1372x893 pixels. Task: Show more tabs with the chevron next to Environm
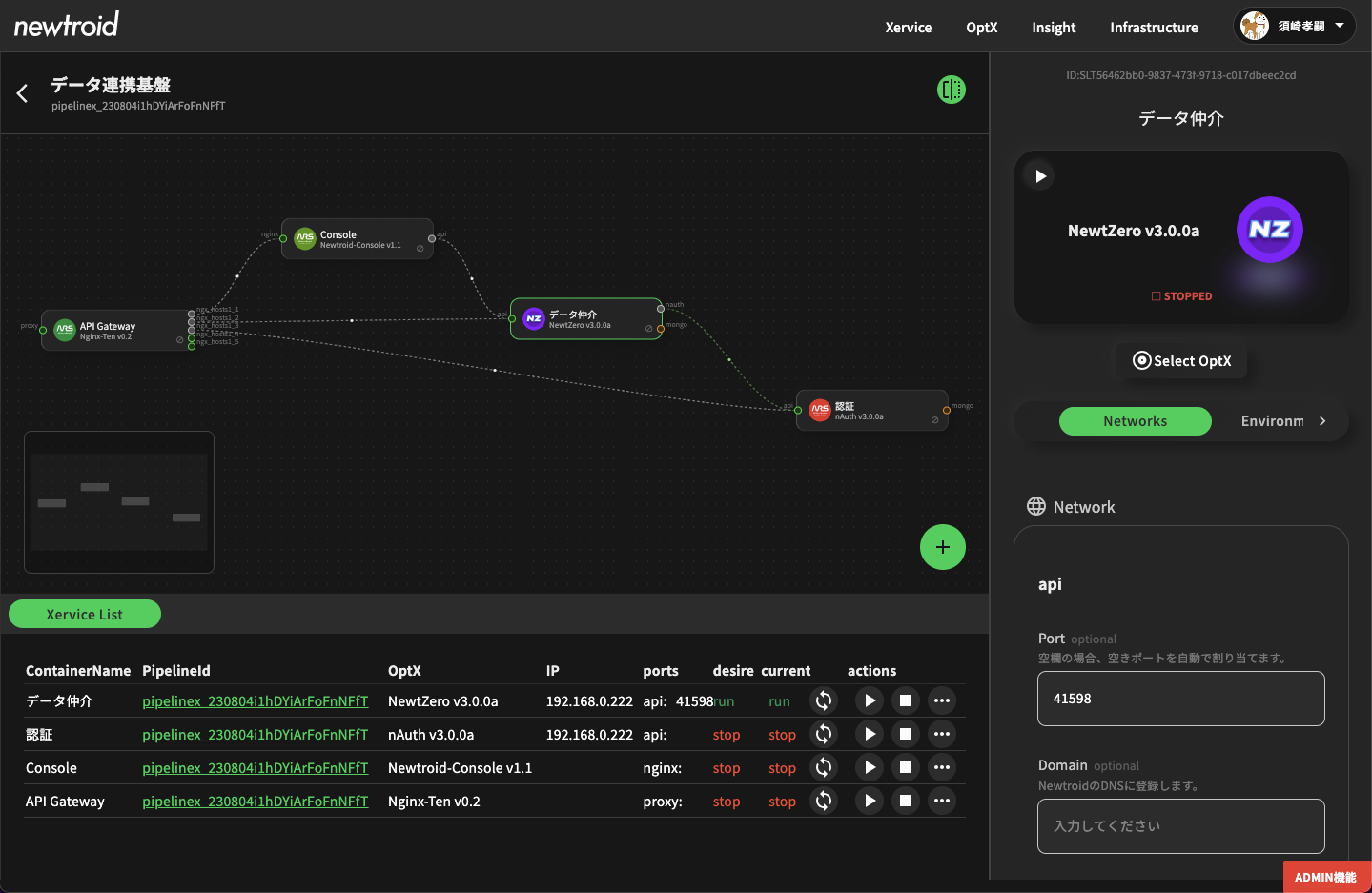pyautogui.click(x=1322, y=421)
